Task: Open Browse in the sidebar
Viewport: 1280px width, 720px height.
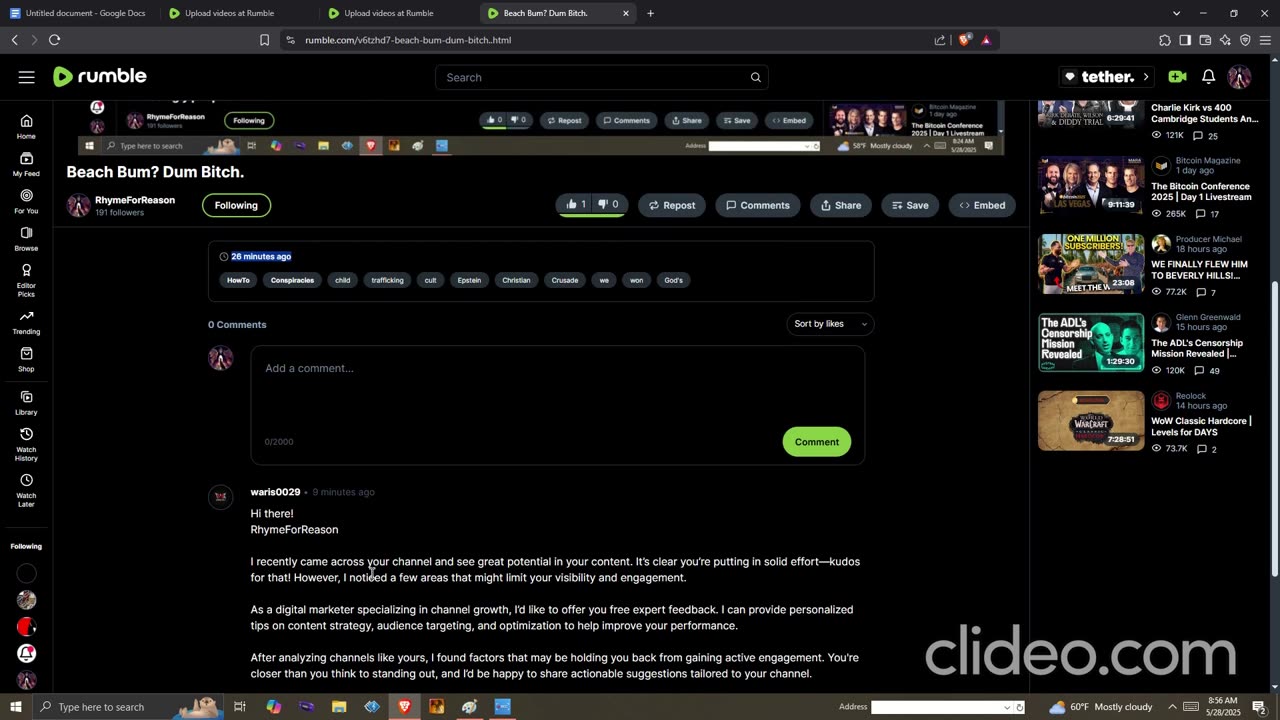Action: click(26, 238)
